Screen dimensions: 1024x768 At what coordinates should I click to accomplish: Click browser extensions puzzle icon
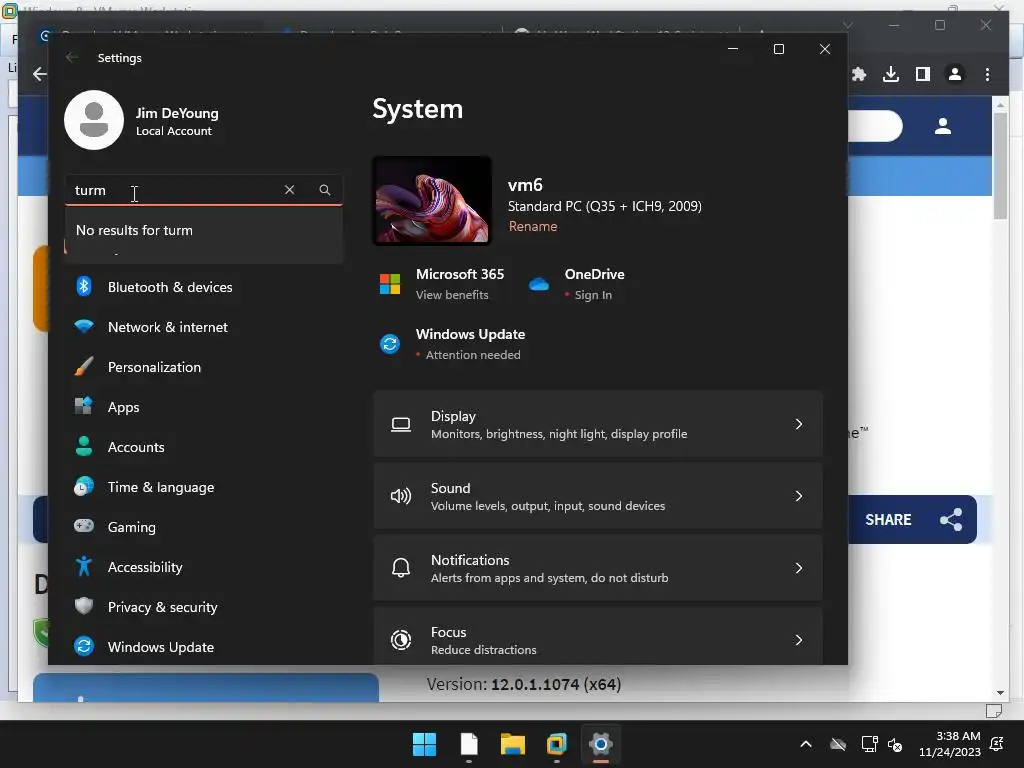point(859,74)
